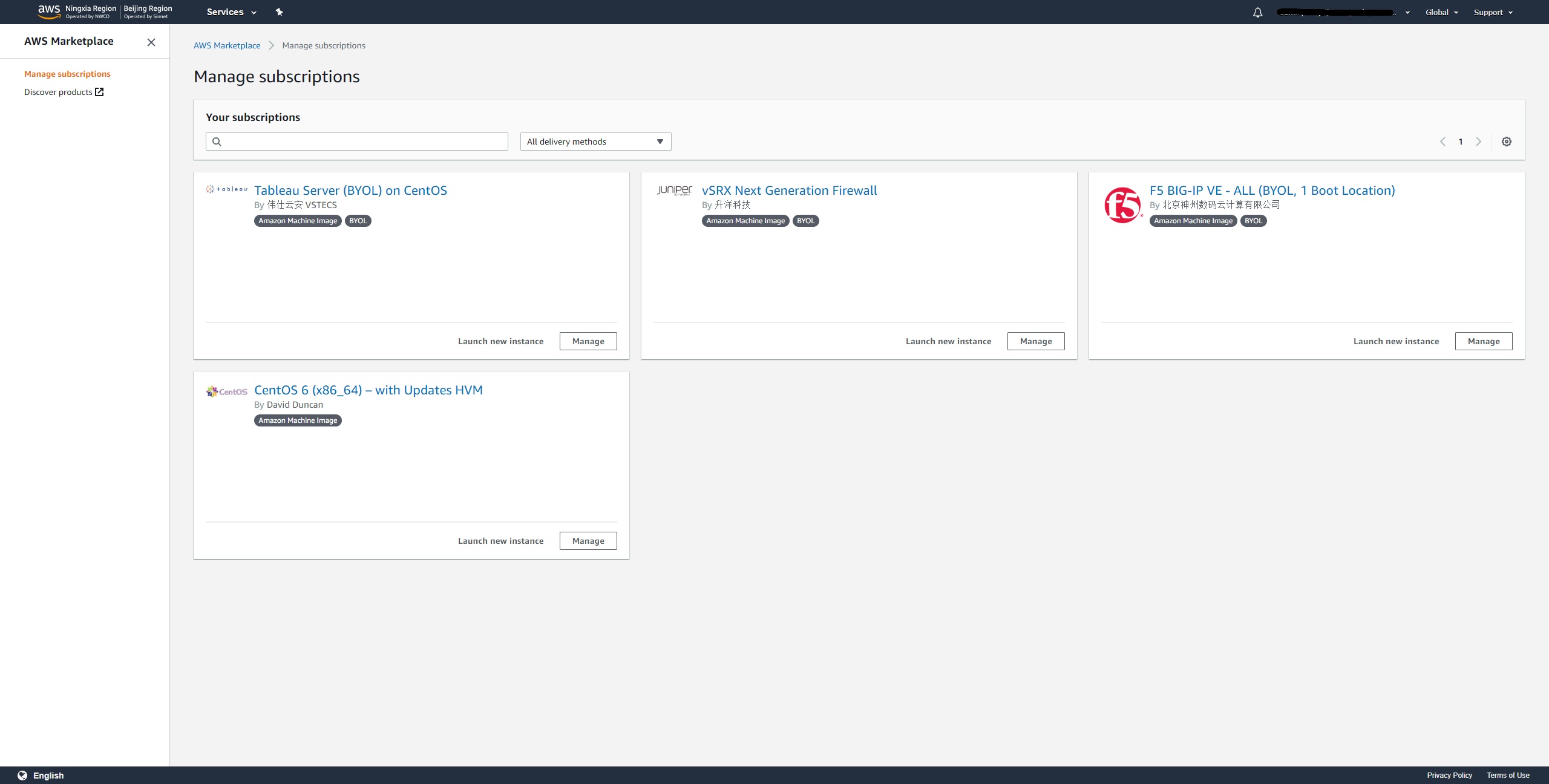Open F5 BIG-IP VE - ALL link

point(1272,191)
